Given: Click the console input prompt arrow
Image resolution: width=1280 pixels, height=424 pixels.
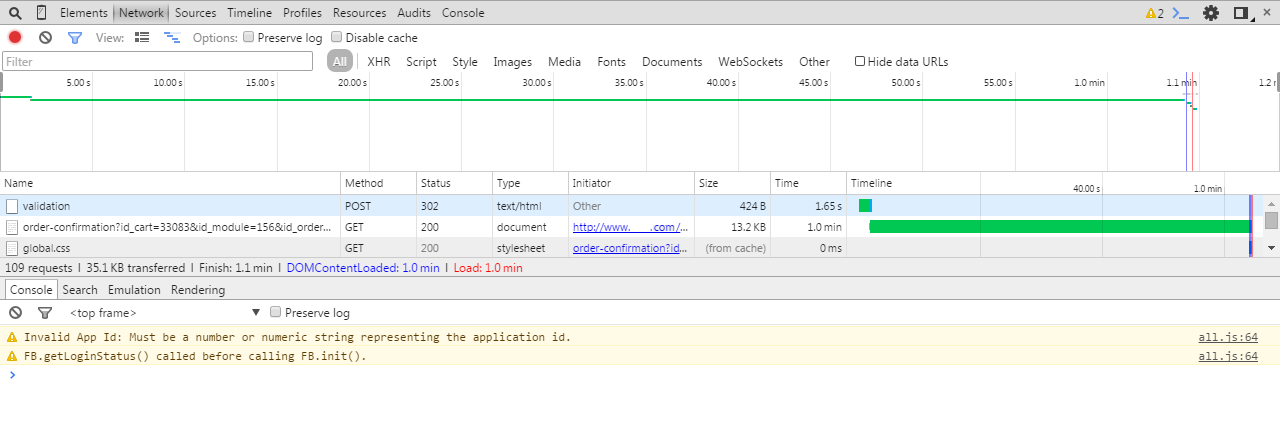Looking at the screenshot, I should 12,375.
